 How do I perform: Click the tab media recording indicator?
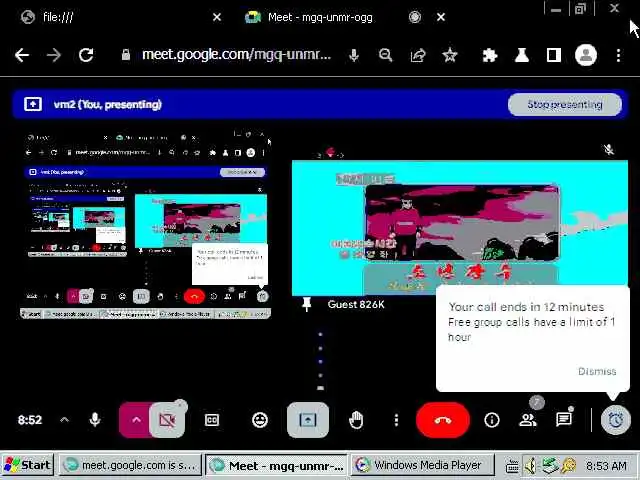[415, 17]
